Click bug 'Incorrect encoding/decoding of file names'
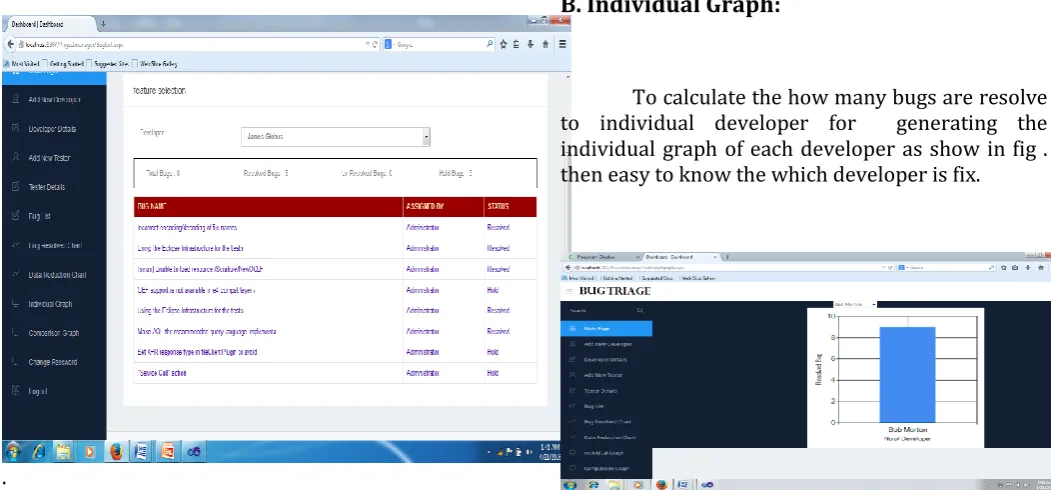This screenshot has width=1051, height=490. tap(187, 227)
